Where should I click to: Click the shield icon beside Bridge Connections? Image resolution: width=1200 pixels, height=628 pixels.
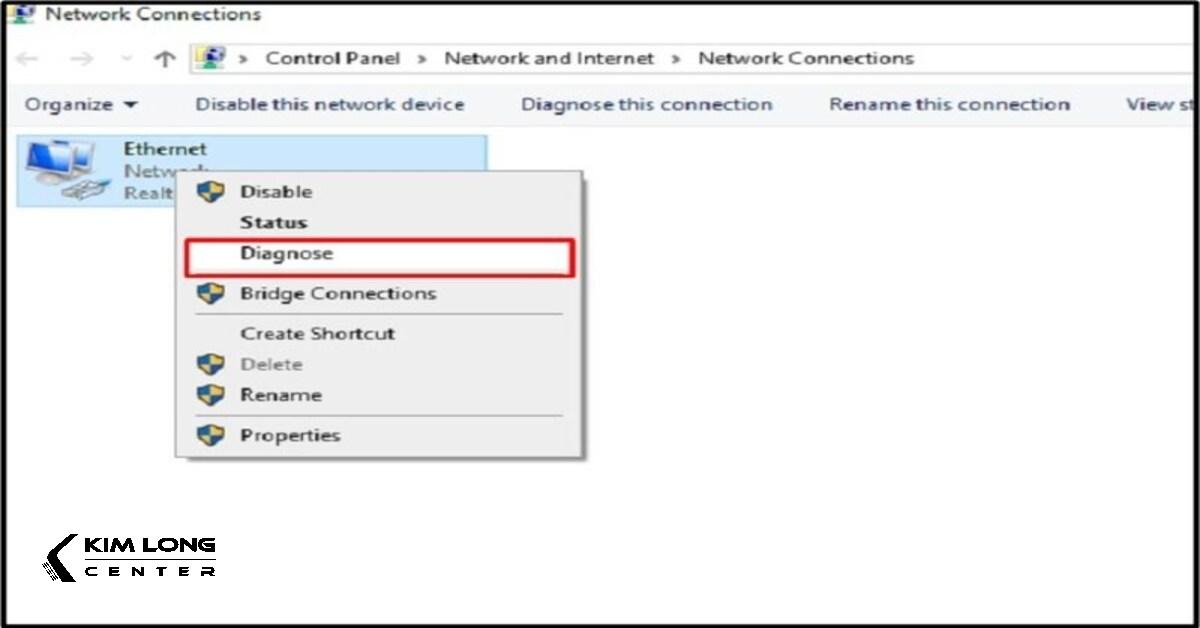pyautogui.click(x=211, y=294)
